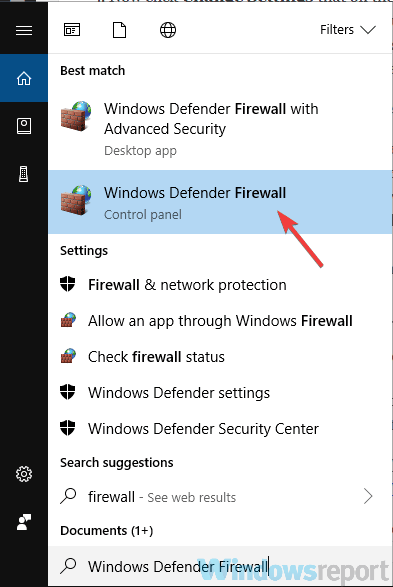The height and width of the screenshot is (587, 393).
Task: Filter results by Web globe icon
Action: click(x=168, y=30)
